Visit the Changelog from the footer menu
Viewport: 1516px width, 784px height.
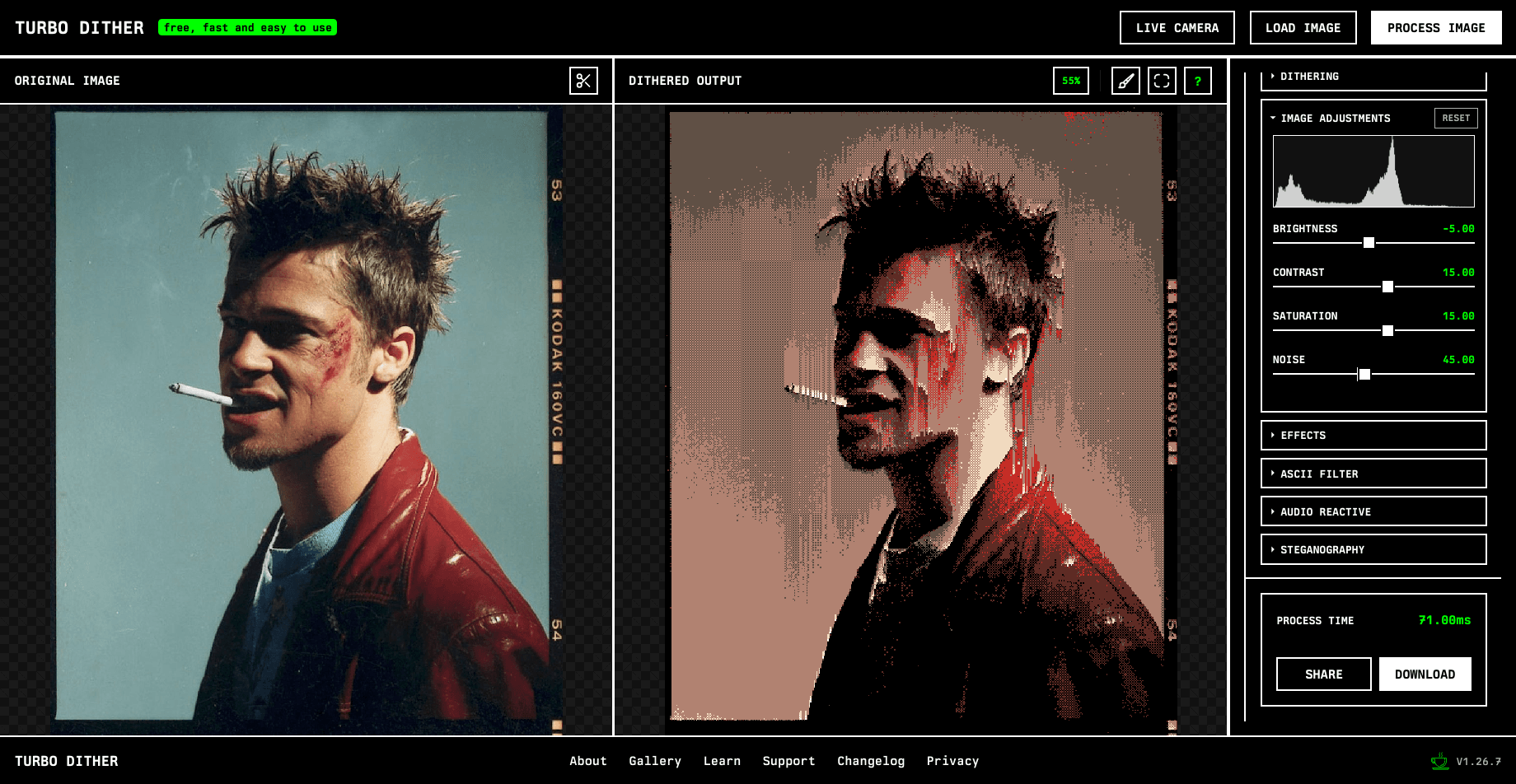(871, 760)
